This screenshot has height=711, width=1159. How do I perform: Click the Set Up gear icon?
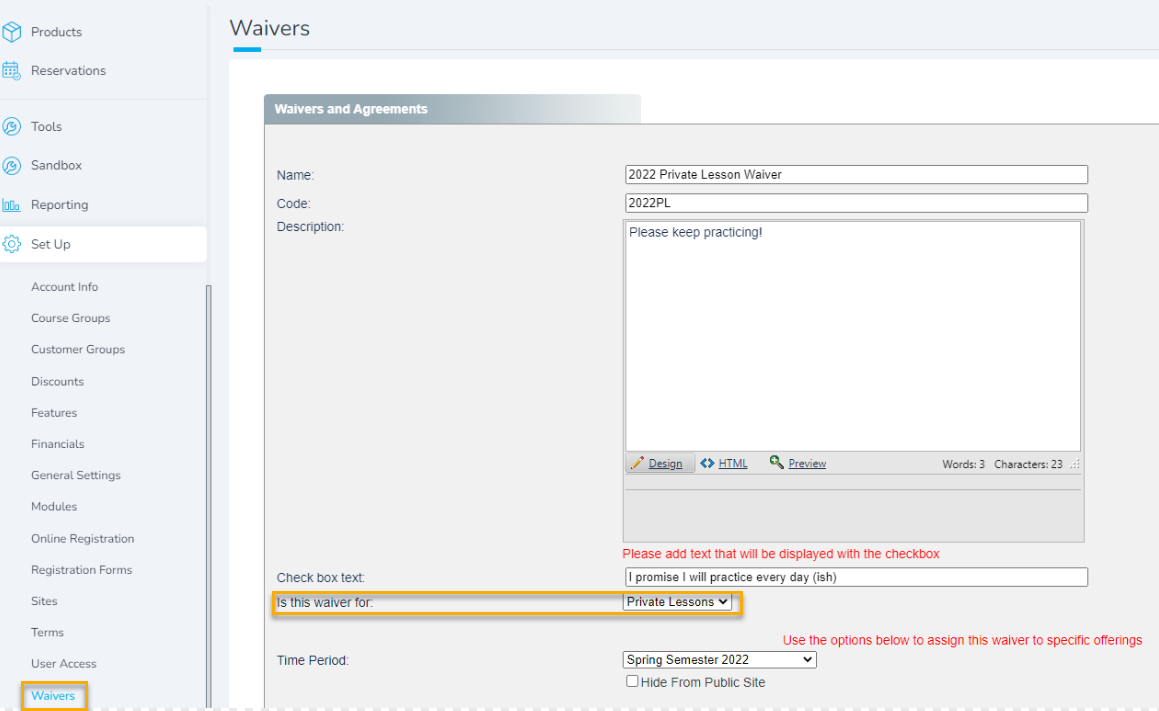point(12,244)
